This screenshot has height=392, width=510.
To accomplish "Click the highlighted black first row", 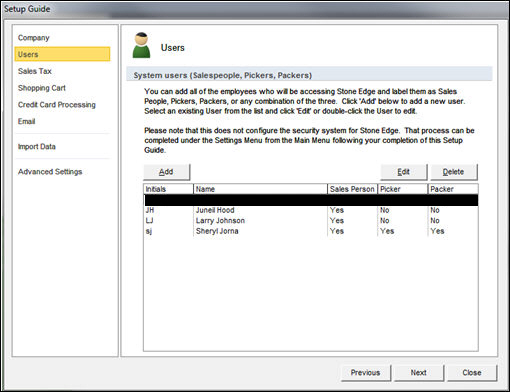I will (311, 200).
